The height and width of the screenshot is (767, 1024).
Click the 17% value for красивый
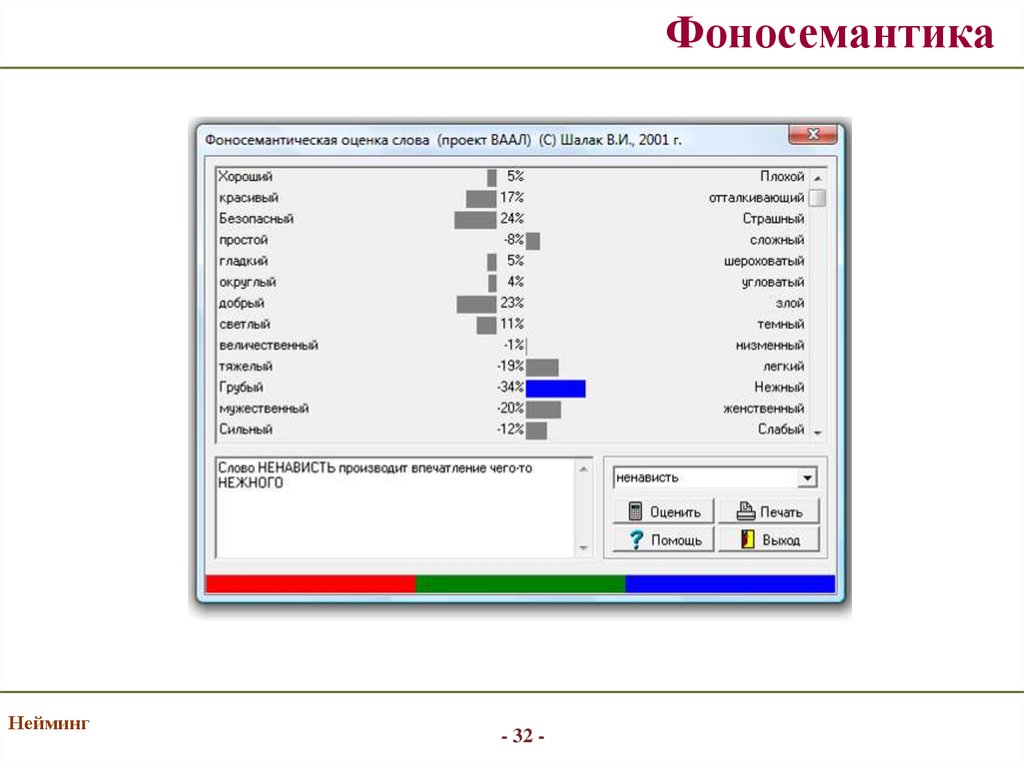[512, 197]
